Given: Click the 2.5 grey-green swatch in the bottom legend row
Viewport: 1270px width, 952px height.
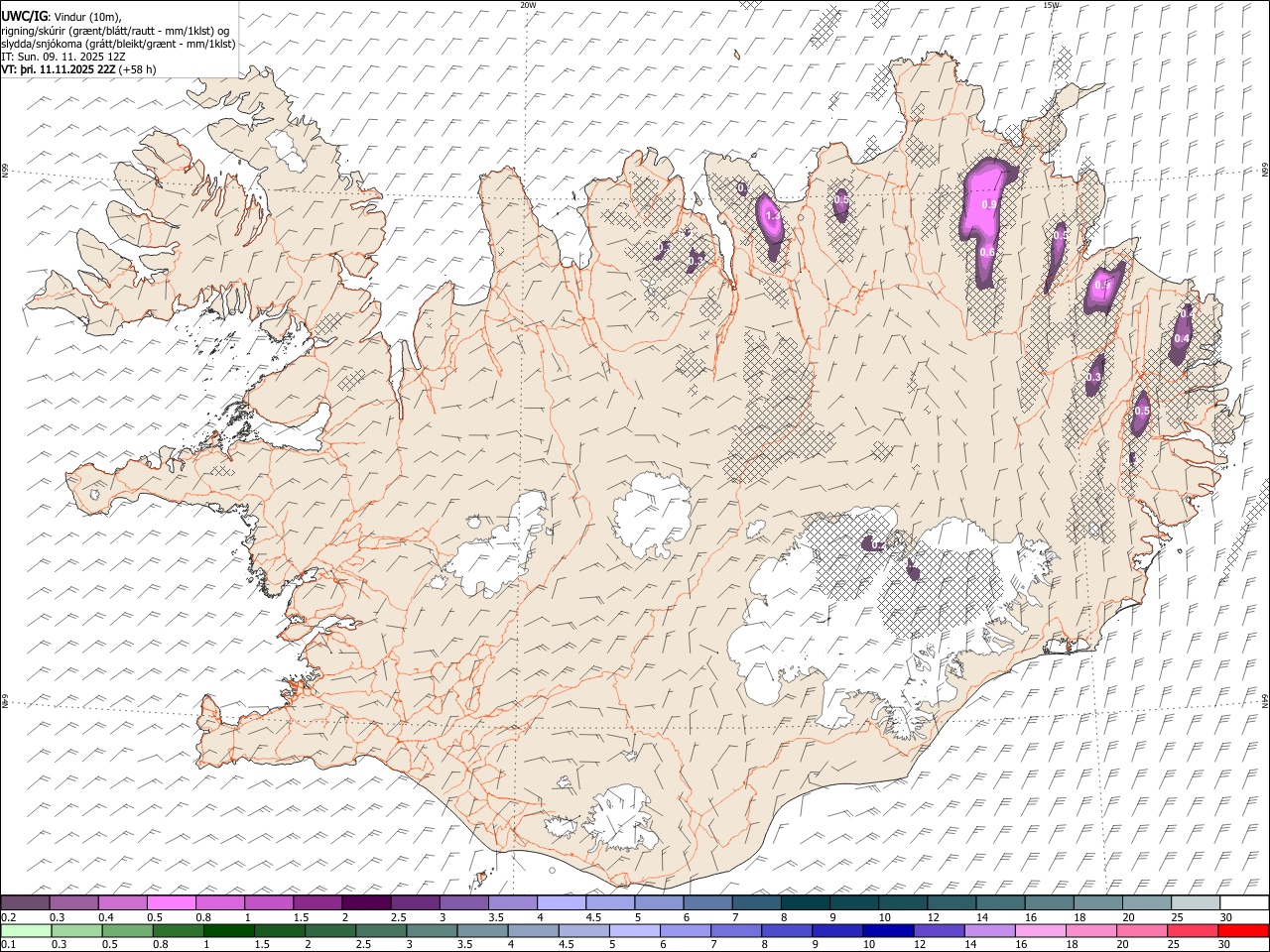Looking at the screenshot, I should click(381, 930).
